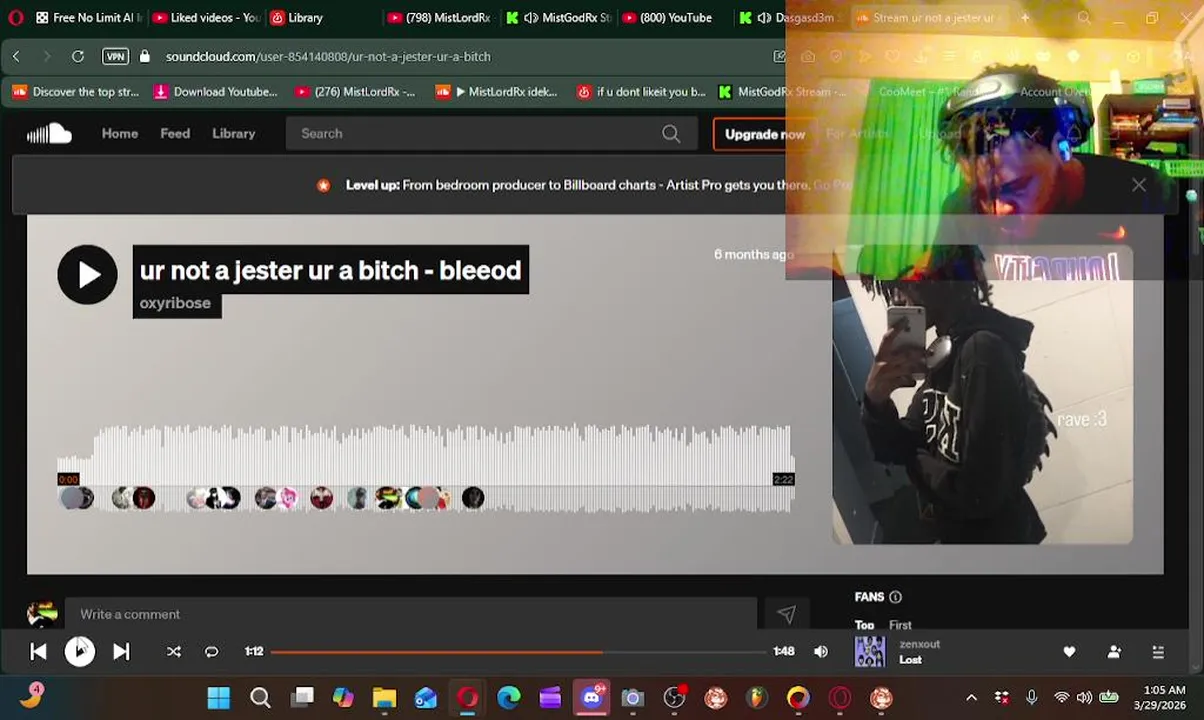
Task: Open the last commenter avatar on waveform
Action: tap(473, 497)
